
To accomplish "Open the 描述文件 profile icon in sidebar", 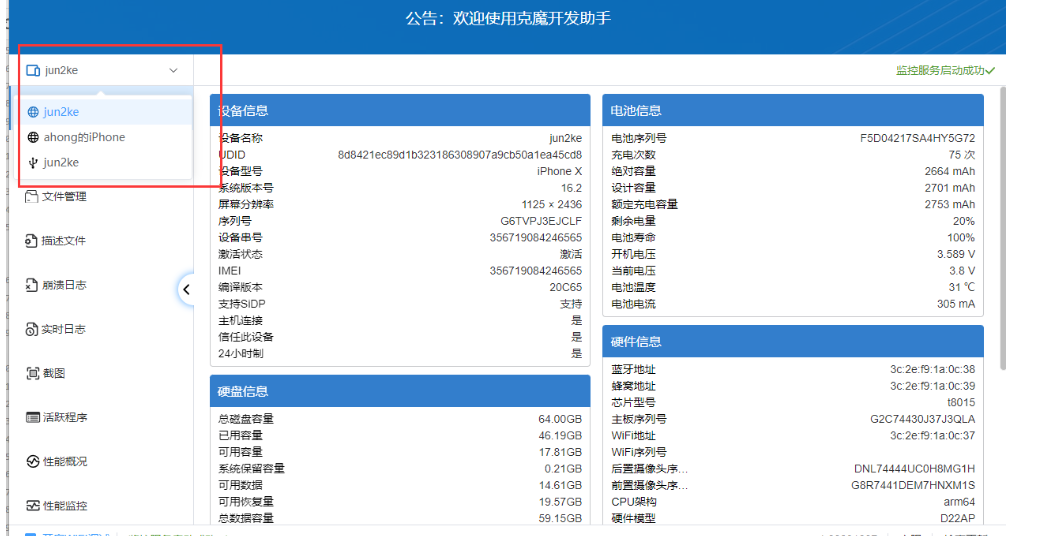I will 31,240.
